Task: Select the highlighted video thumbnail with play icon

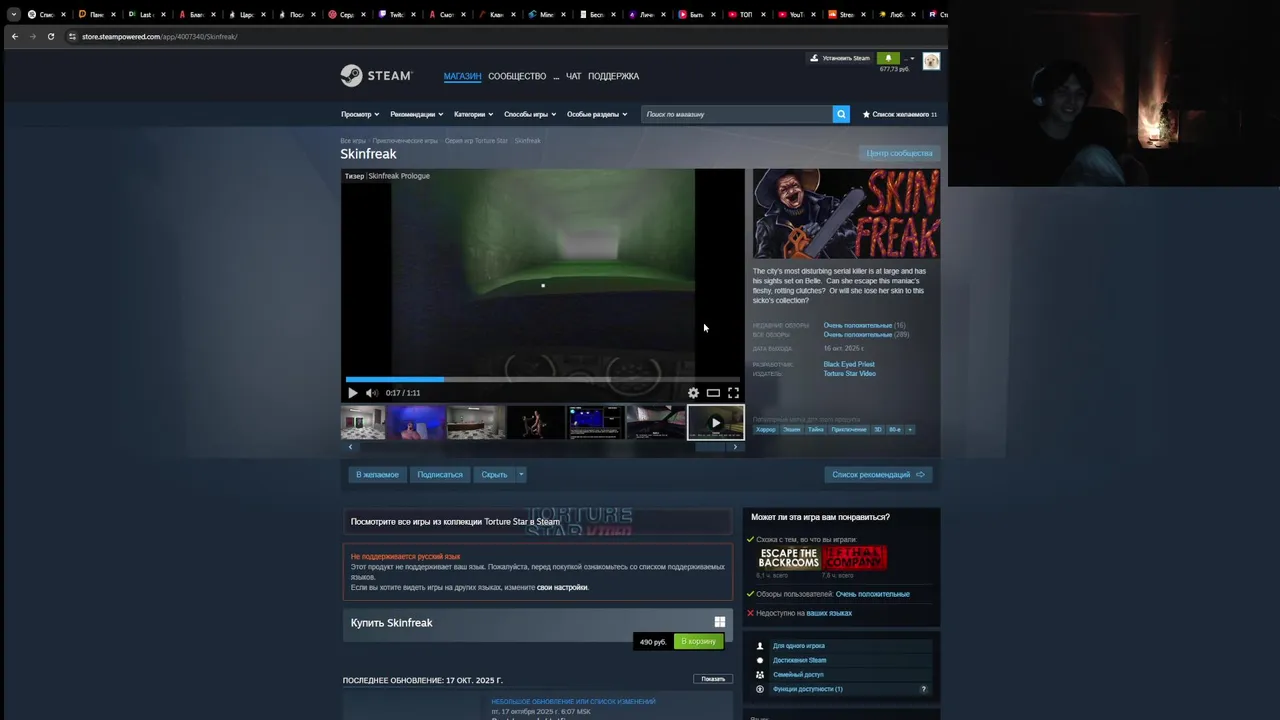Action: point(715,422)
